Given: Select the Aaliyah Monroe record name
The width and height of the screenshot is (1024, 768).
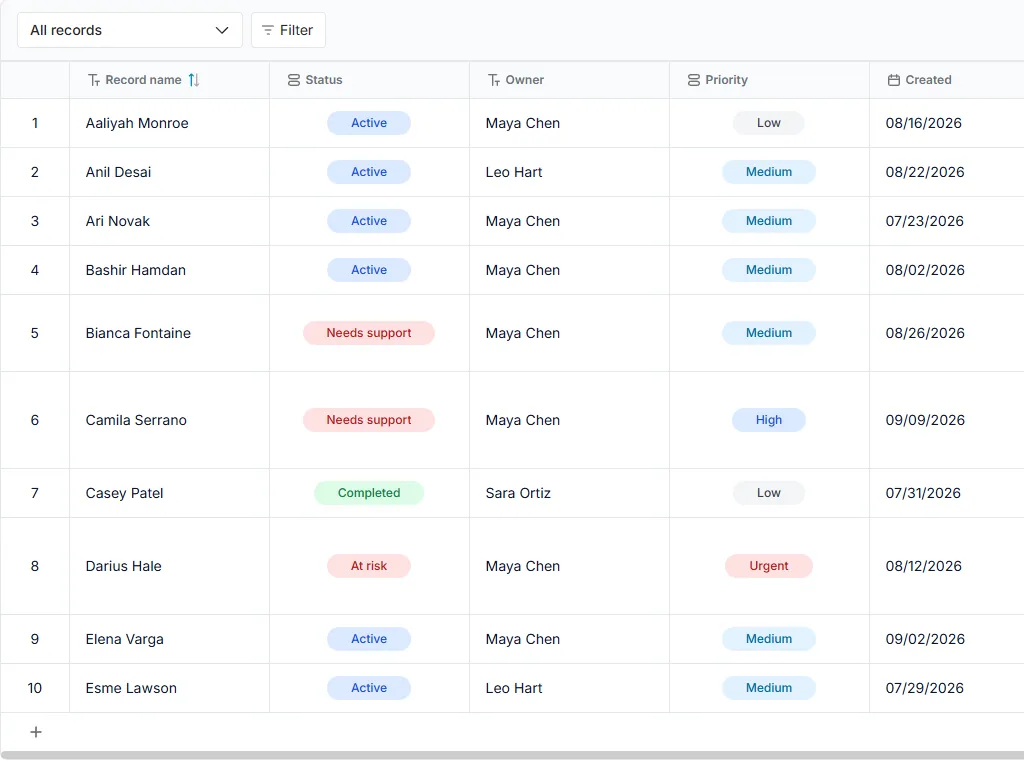Looking at the screenshot, I should click(137, 123).
